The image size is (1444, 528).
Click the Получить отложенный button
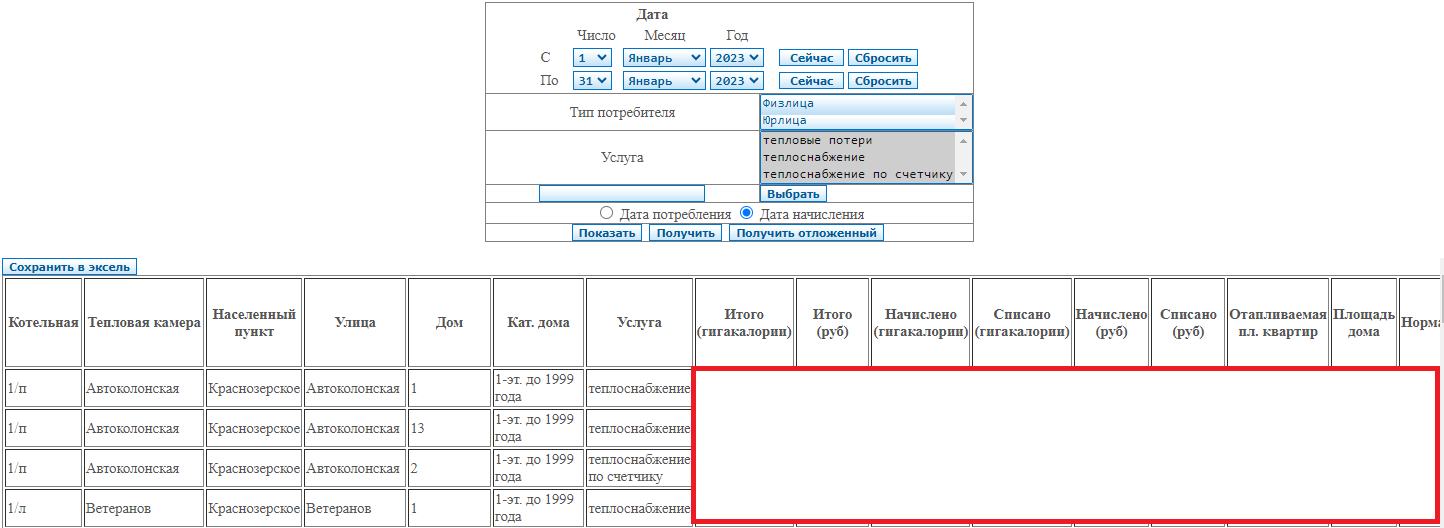pyautogui.click(x=806, y=233)
